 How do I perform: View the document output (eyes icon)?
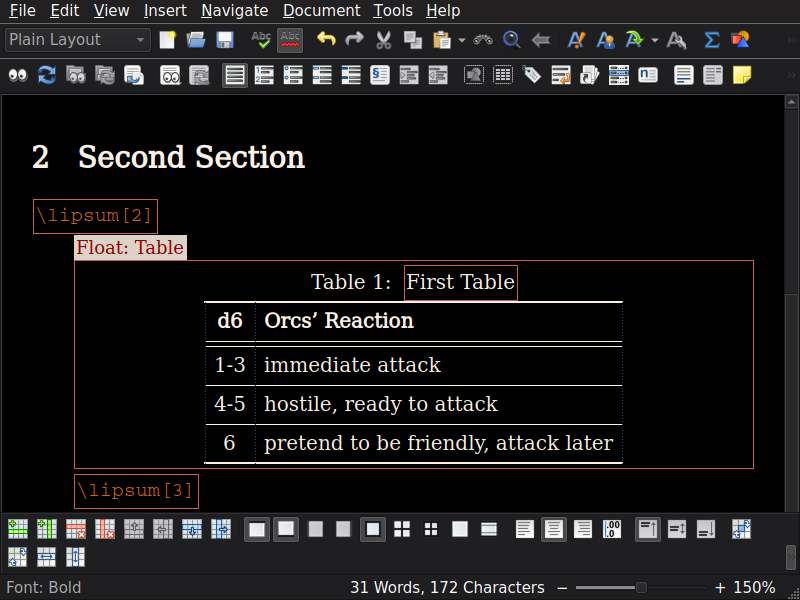point(18,76)
